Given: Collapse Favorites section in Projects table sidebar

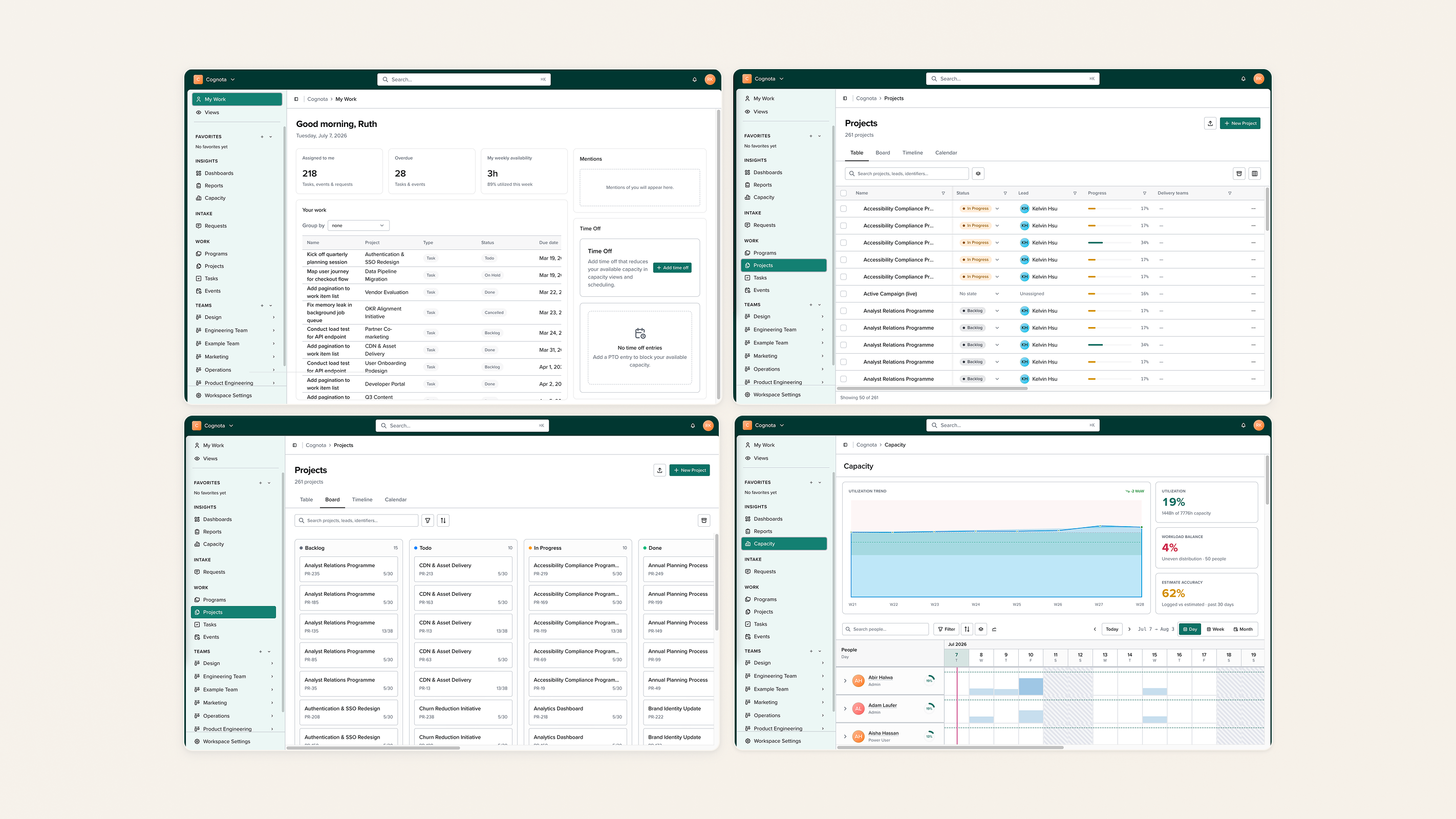Looking at the screenshot, I should pyautogui.click(x=819, y=136).
